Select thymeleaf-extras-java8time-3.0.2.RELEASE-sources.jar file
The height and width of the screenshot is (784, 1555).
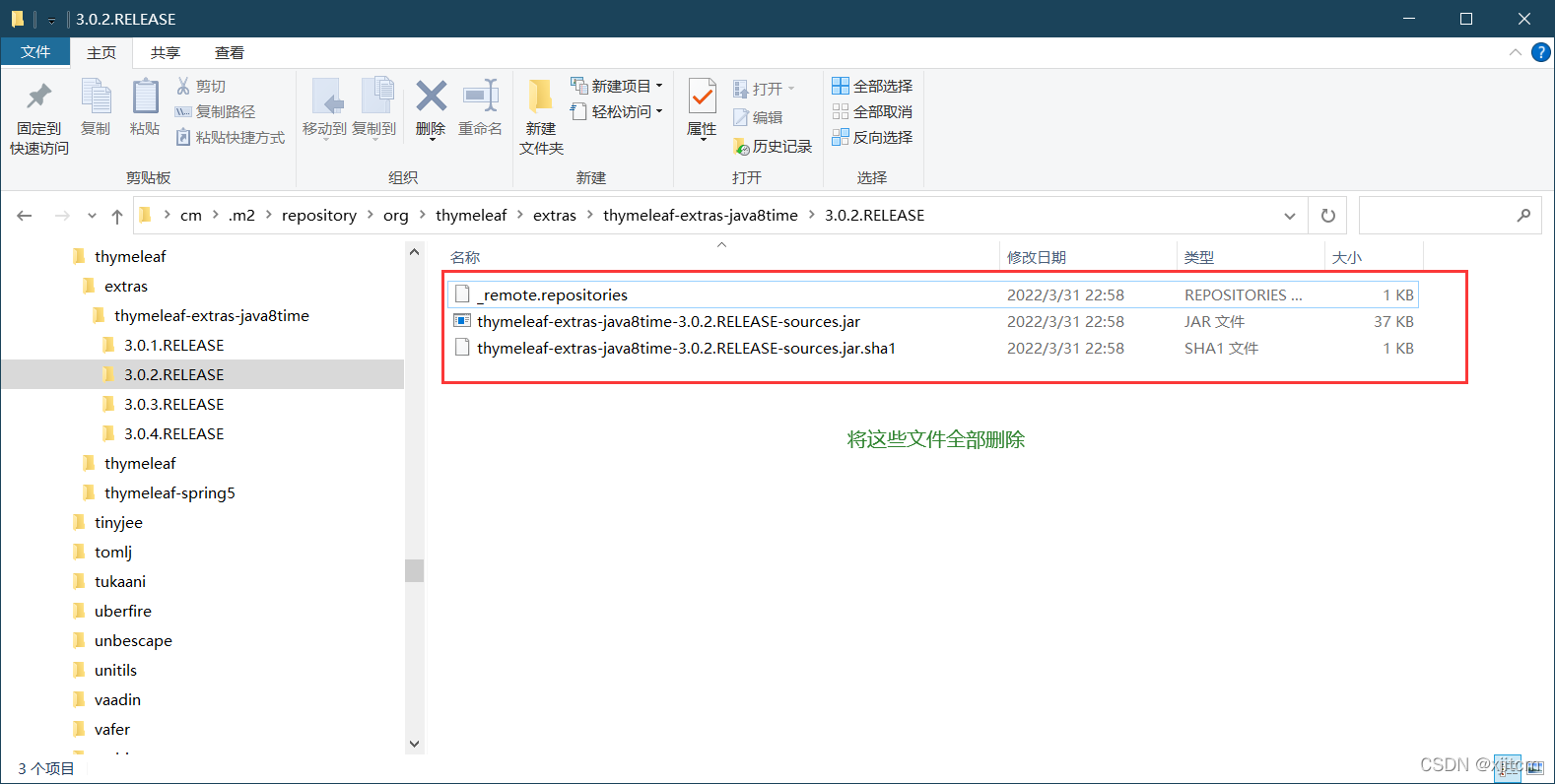932,321
